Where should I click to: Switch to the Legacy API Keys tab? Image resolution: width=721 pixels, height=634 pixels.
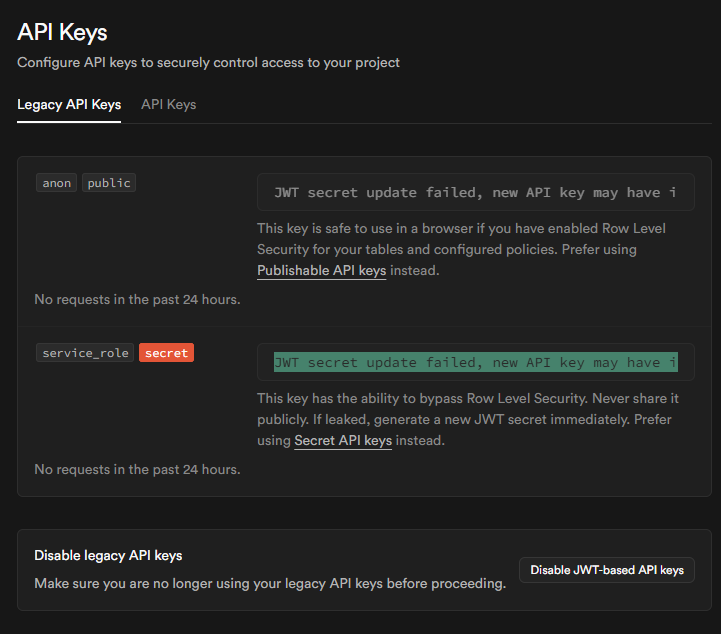pyautogui.click(x=69, y=105)
